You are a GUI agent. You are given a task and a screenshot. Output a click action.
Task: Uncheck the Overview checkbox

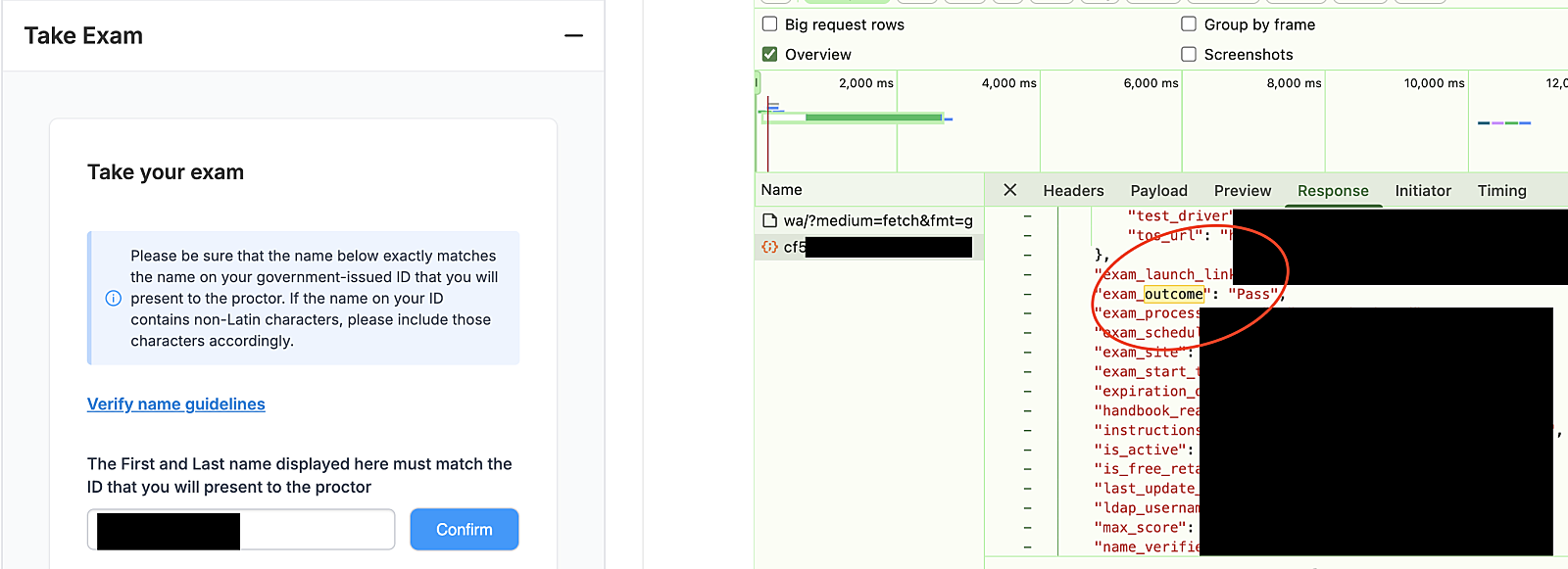(770, 55)
